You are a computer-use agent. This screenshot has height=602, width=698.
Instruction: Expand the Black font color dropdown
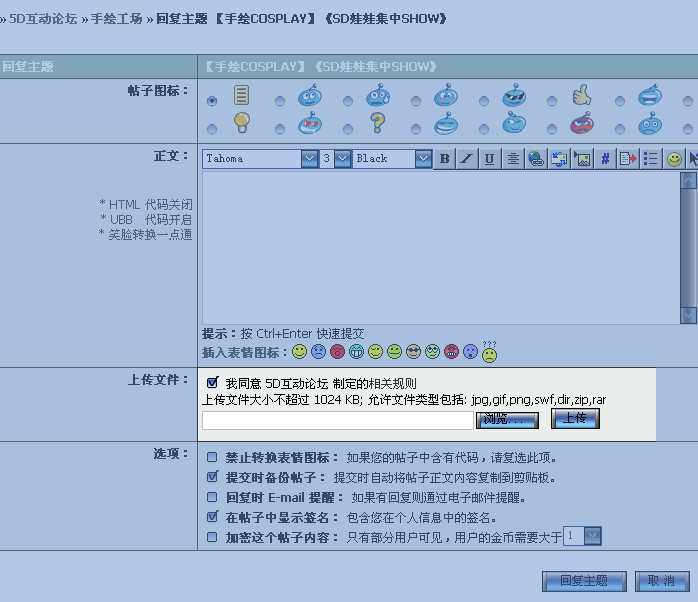[x=423, y=159]
